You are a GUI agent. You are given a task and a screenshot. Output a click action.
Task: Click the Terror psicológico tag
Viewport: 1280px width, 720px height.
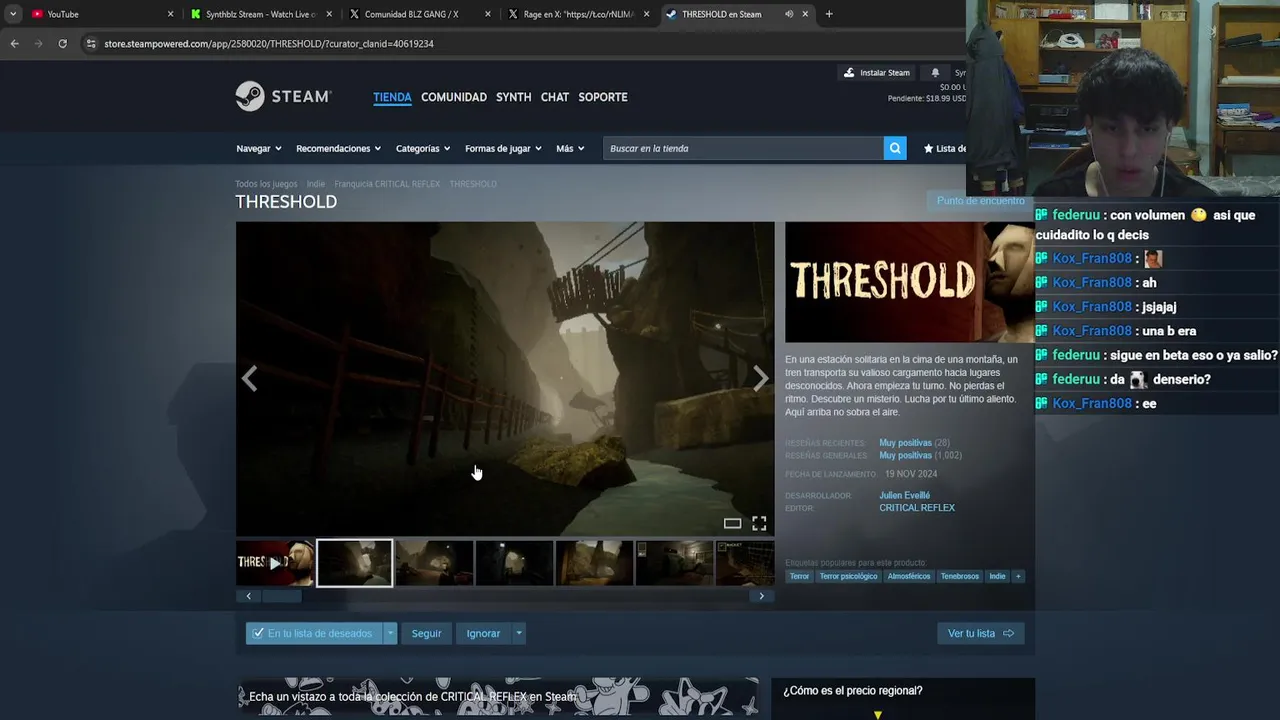(848, 576)
